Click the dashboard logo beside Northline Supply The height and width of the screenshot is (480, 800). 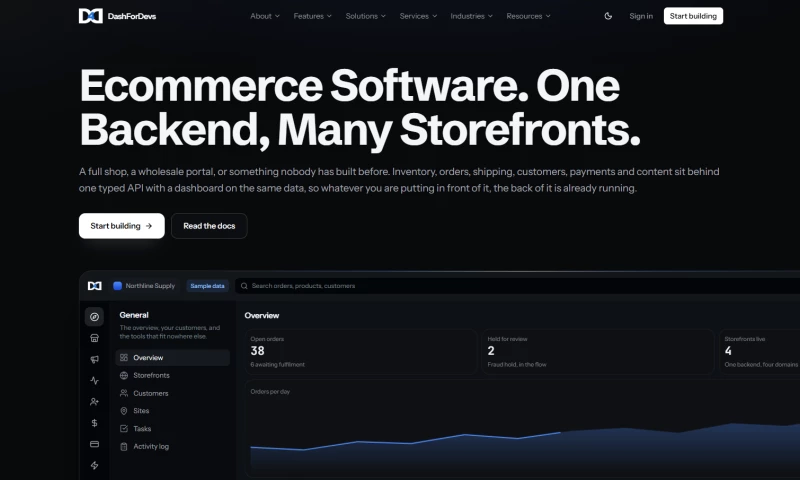click(94, 286)
